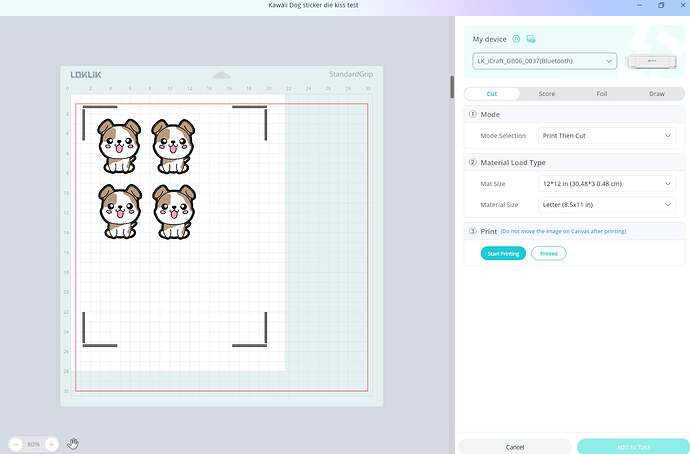Switch to the Foil tab
Image resolution: width=690 pixels, height=454 pixels.
pyautogui.click(x=602, y=93)
